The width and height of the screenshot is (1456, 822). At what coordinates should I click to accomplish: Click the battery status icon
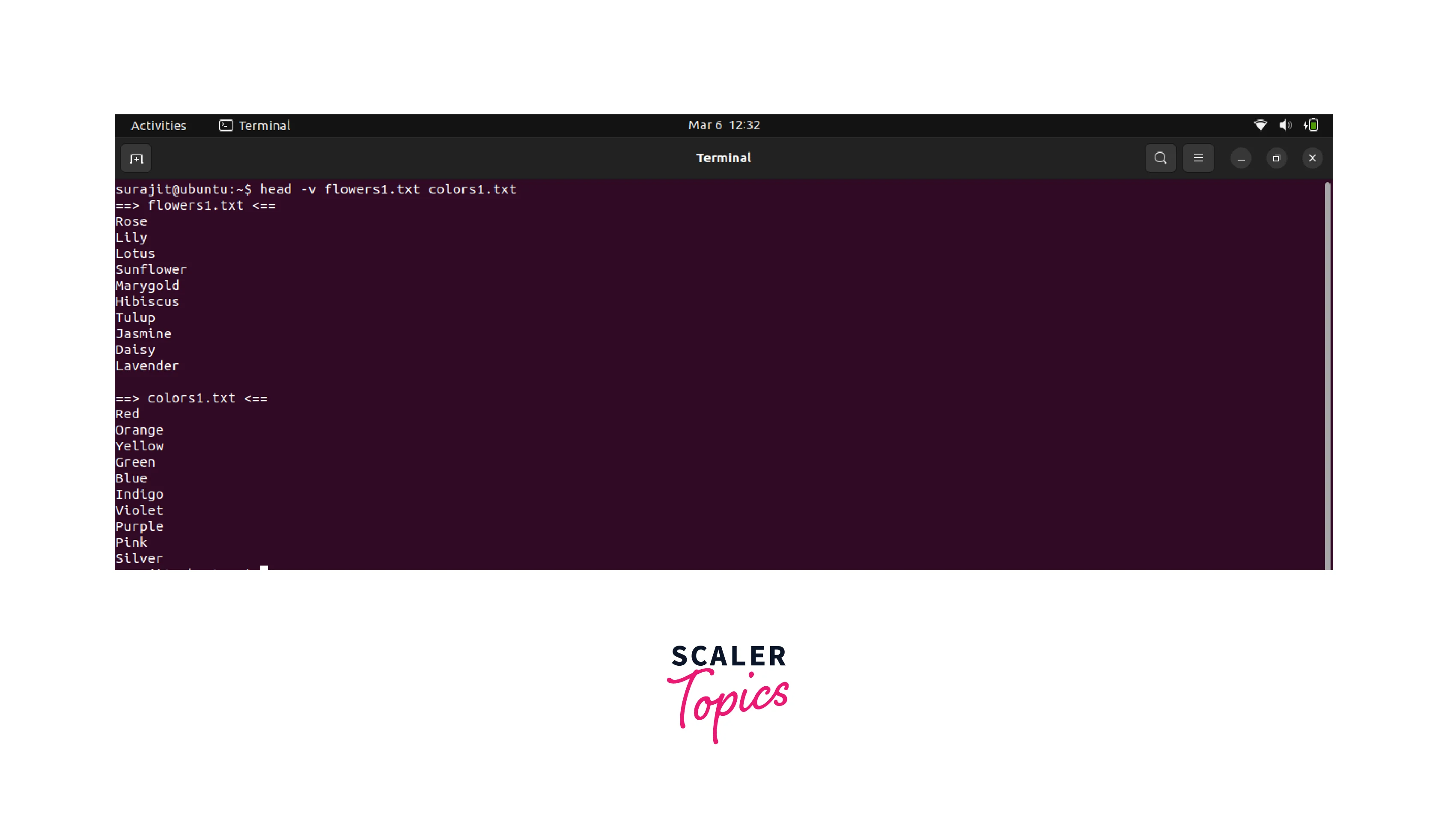(1312, 125)
